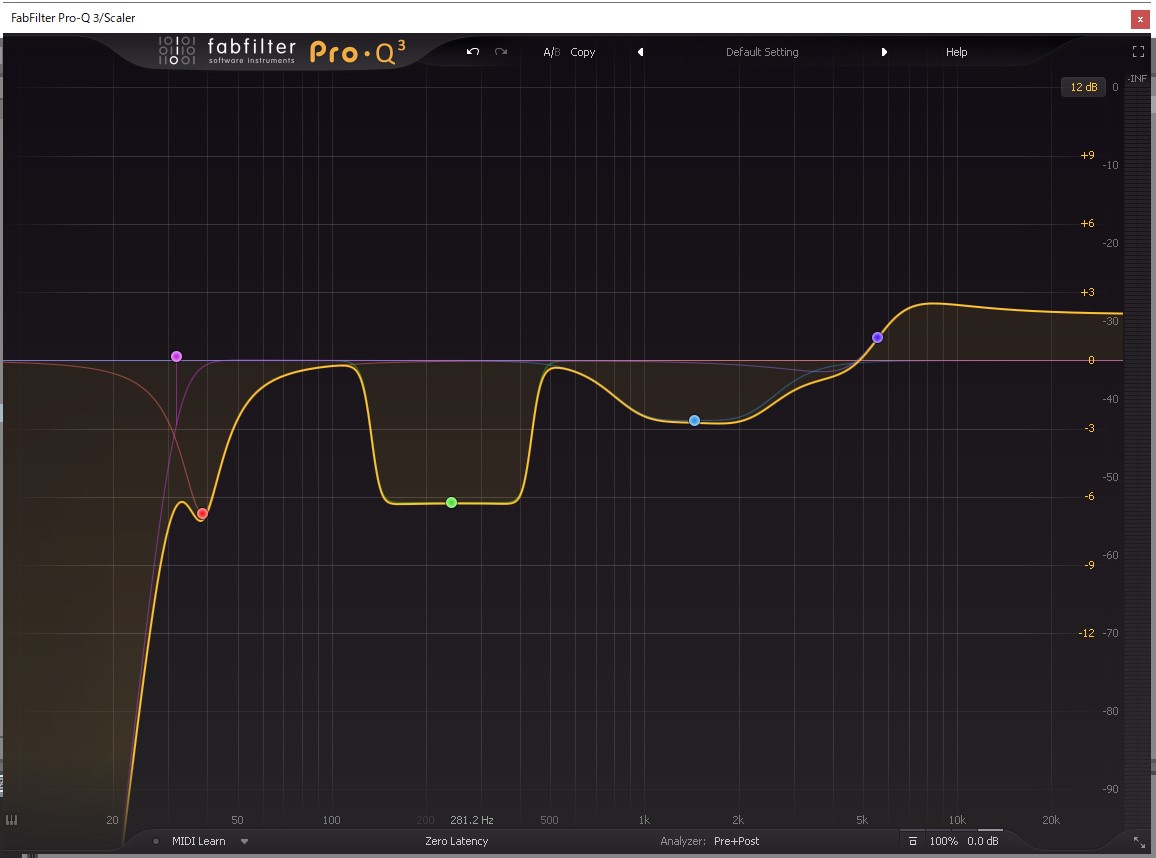1156x858 pixels.
Task: Toggle the A/B state switch
Action: pos(551,52)
